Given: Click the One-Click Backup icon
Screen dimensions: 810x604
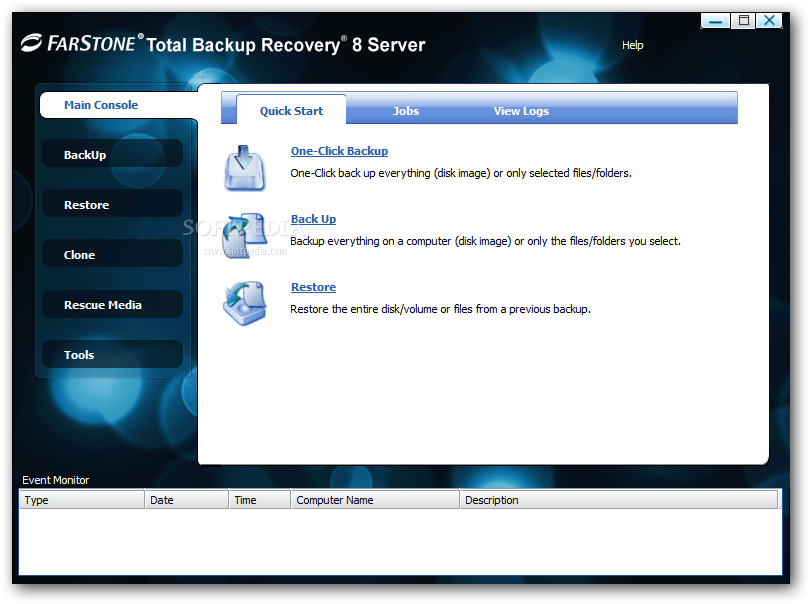Looking at the screenshot, I should pyautogui.click(x=245, y=168).
